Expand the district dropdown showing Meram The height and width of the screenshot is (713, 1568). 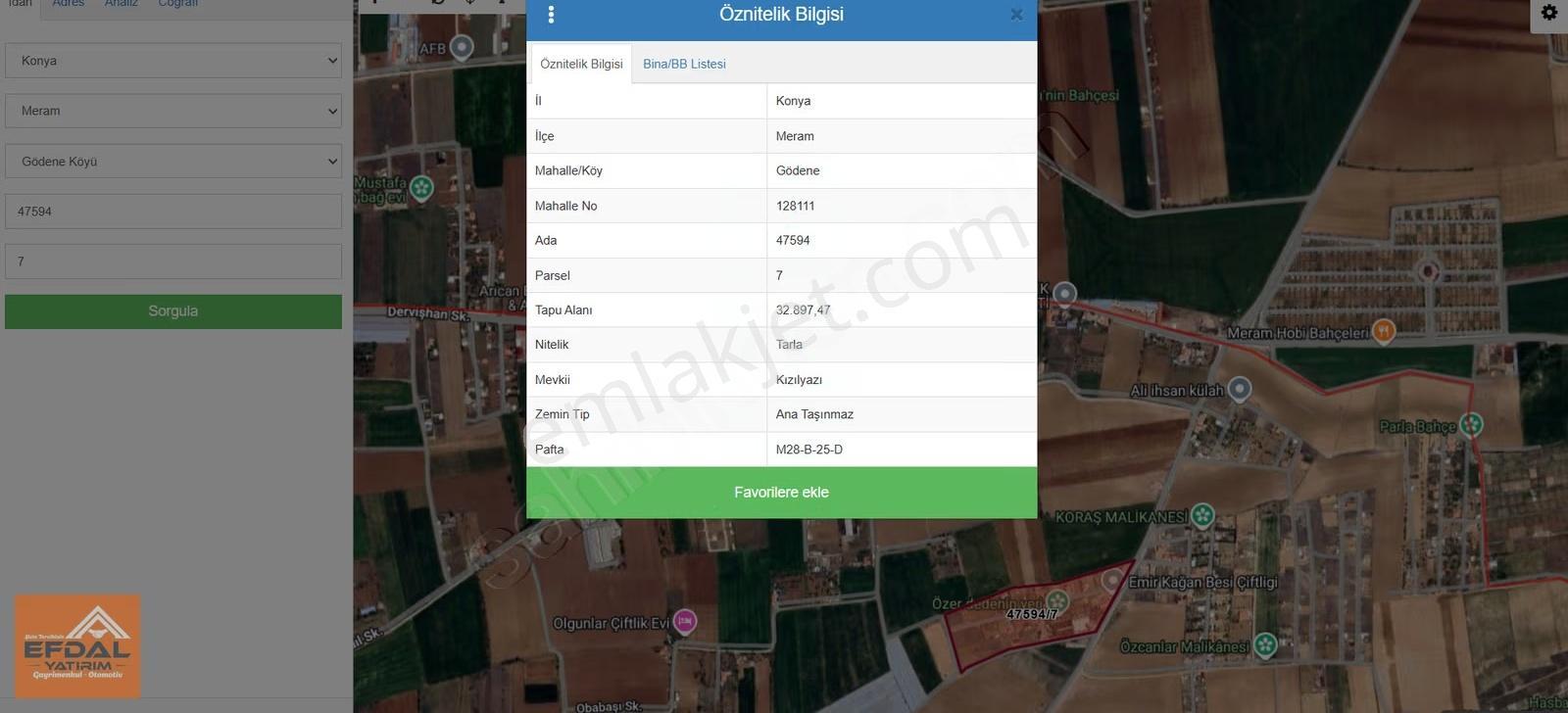[173, 111]
